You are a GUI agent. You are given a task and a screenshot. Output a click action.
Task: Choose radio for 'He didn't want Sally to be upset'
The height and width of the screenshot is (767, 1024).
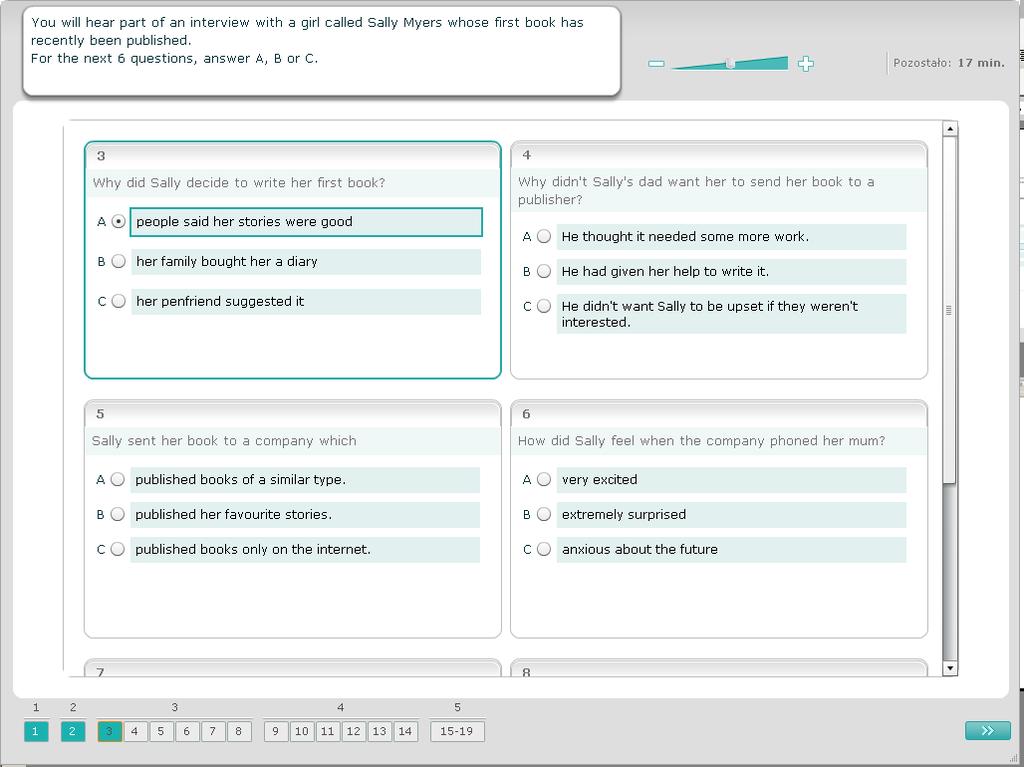click(x=544, y=306)
